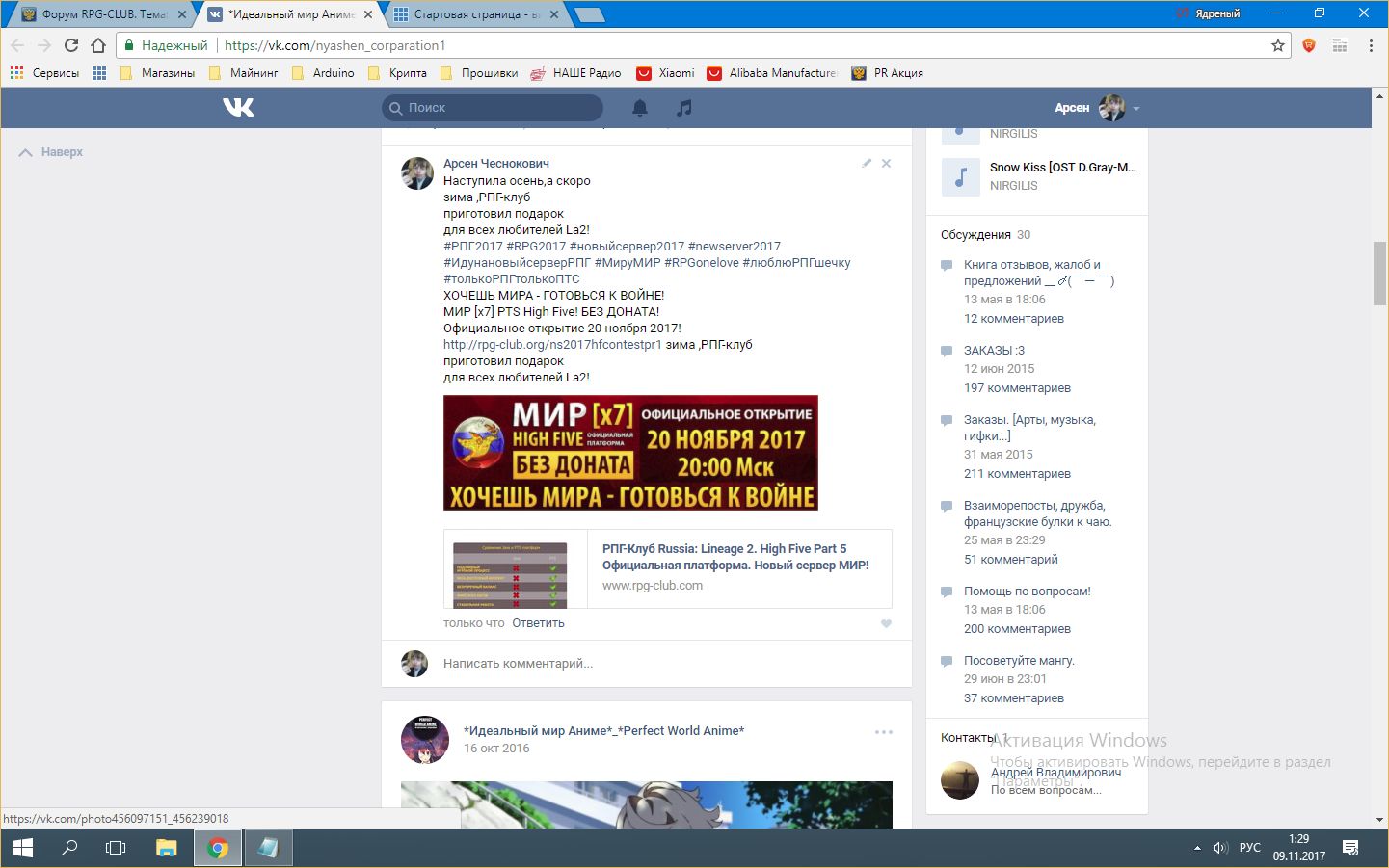Click the page vertical scrollbar thumb
Screen dimensions: 1389x868
coord(1380,274)
